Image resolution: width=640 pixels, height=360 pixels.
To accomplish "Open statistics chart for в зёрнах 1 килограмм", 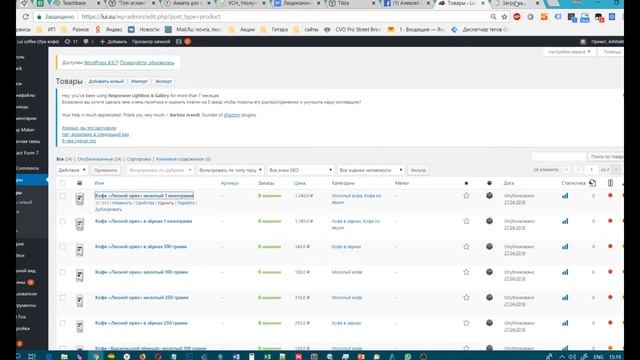I will coord(565,221).
